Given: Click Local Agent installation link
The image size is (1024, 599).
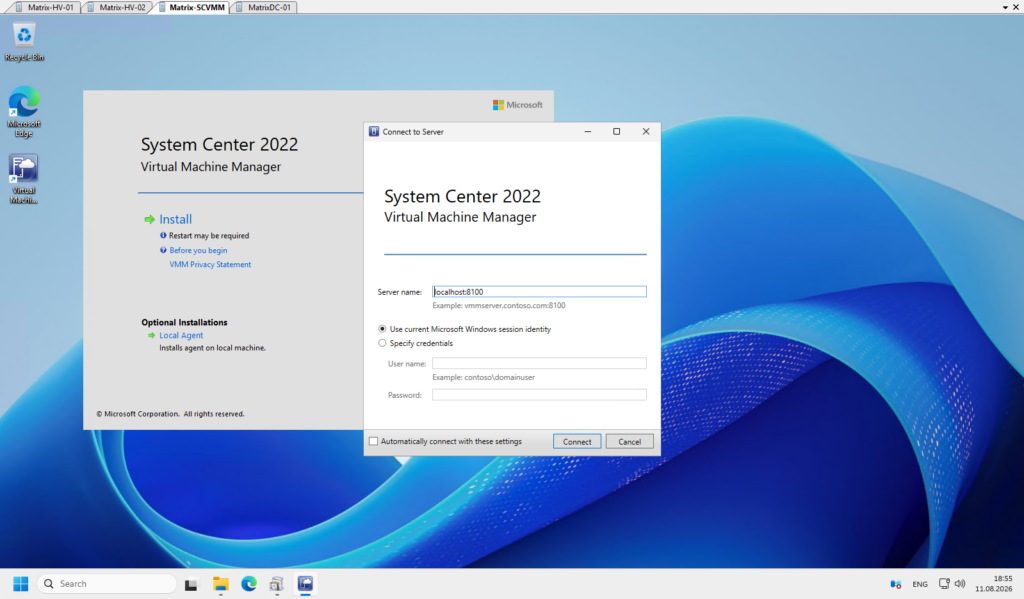Looking at the screenshot, I should click(x=181, y=336).
